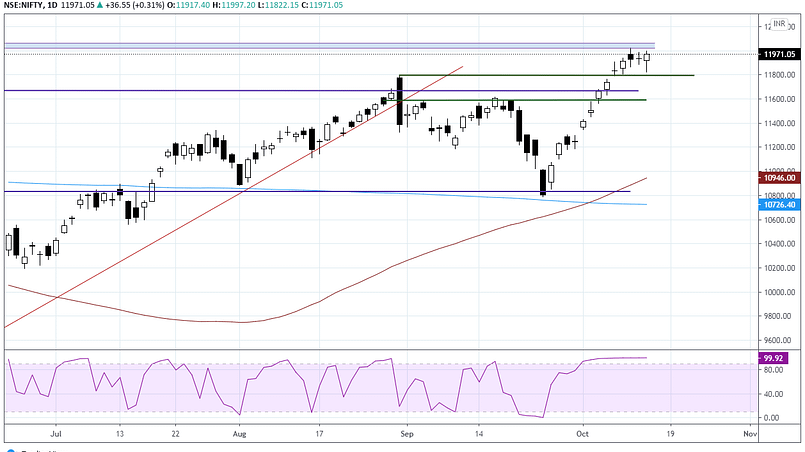This screenshot has width=805, height=452.
Task: Click the blue moving average value 10726.40
Action: tap(779, 204)
